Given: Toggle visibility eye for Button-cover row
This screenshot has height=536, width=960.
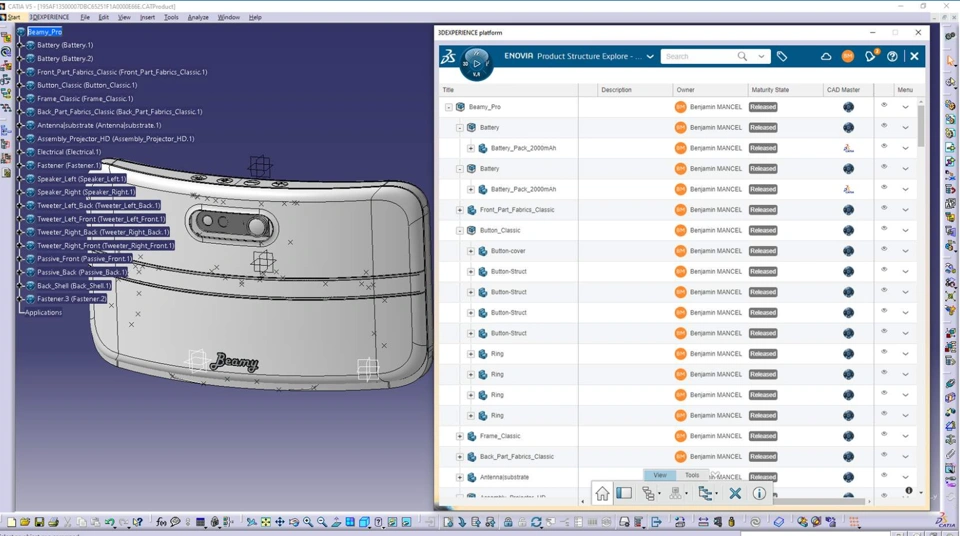Looking at the screenshot, I should [884, 249].
